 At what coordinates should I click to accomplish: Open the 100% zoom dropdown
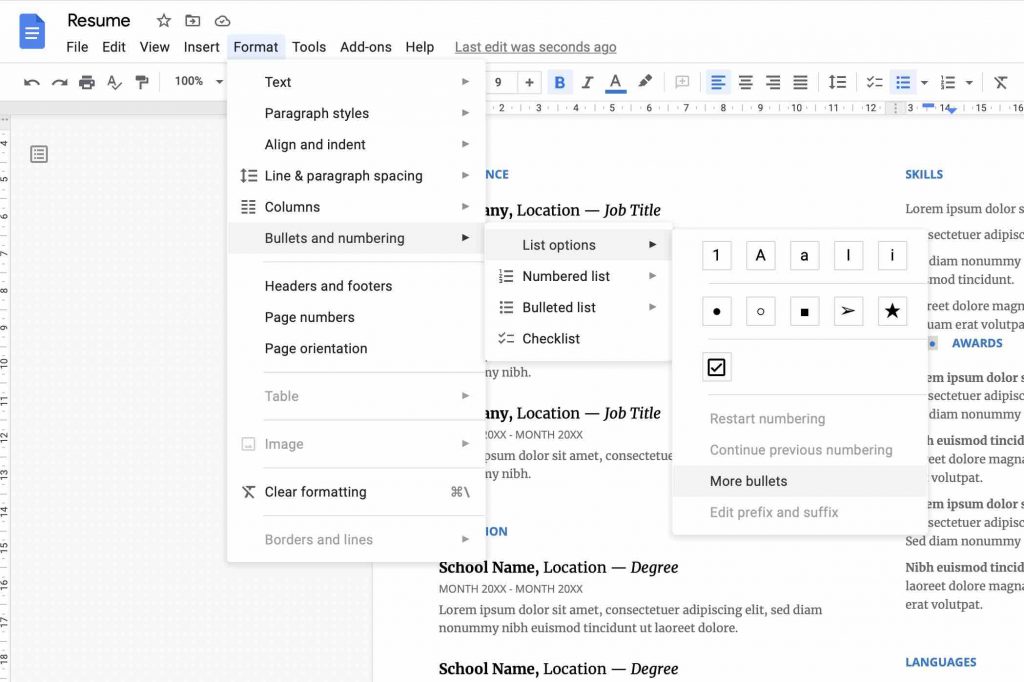tap(199, 81)
